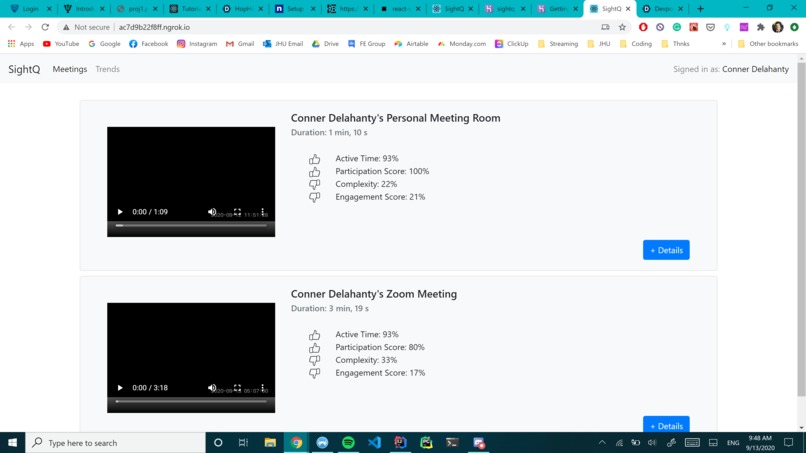Open Spotify from the taskbar
806x453 pixels.
[x=348, y=443]
